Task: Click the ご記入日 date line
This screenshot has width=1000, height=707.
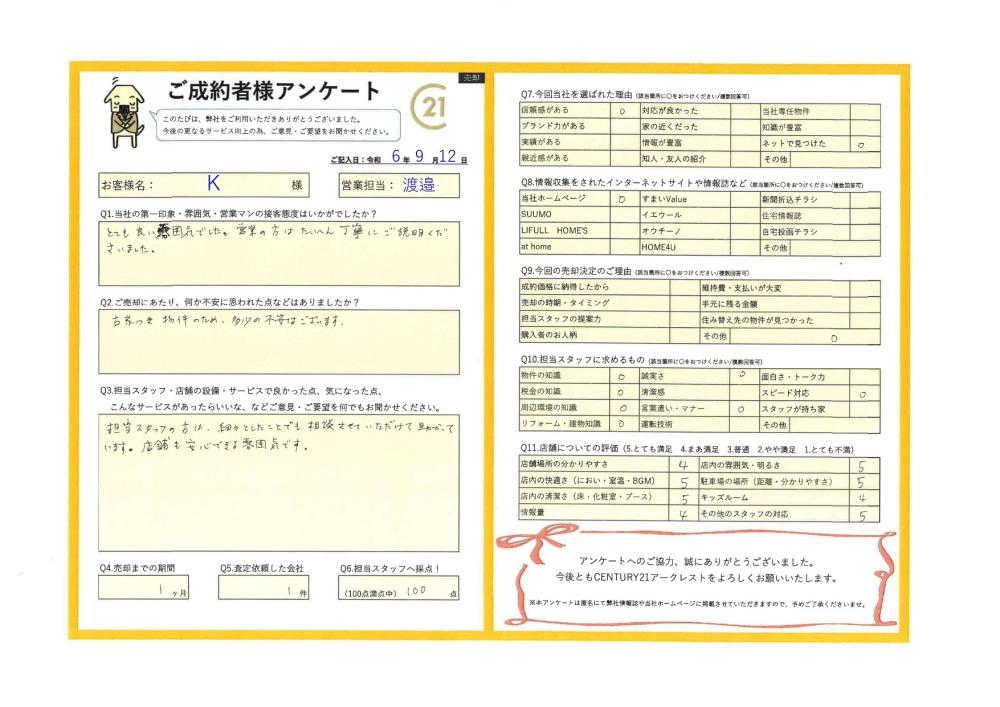Action: pyautogui.click(x=399, y=157)
